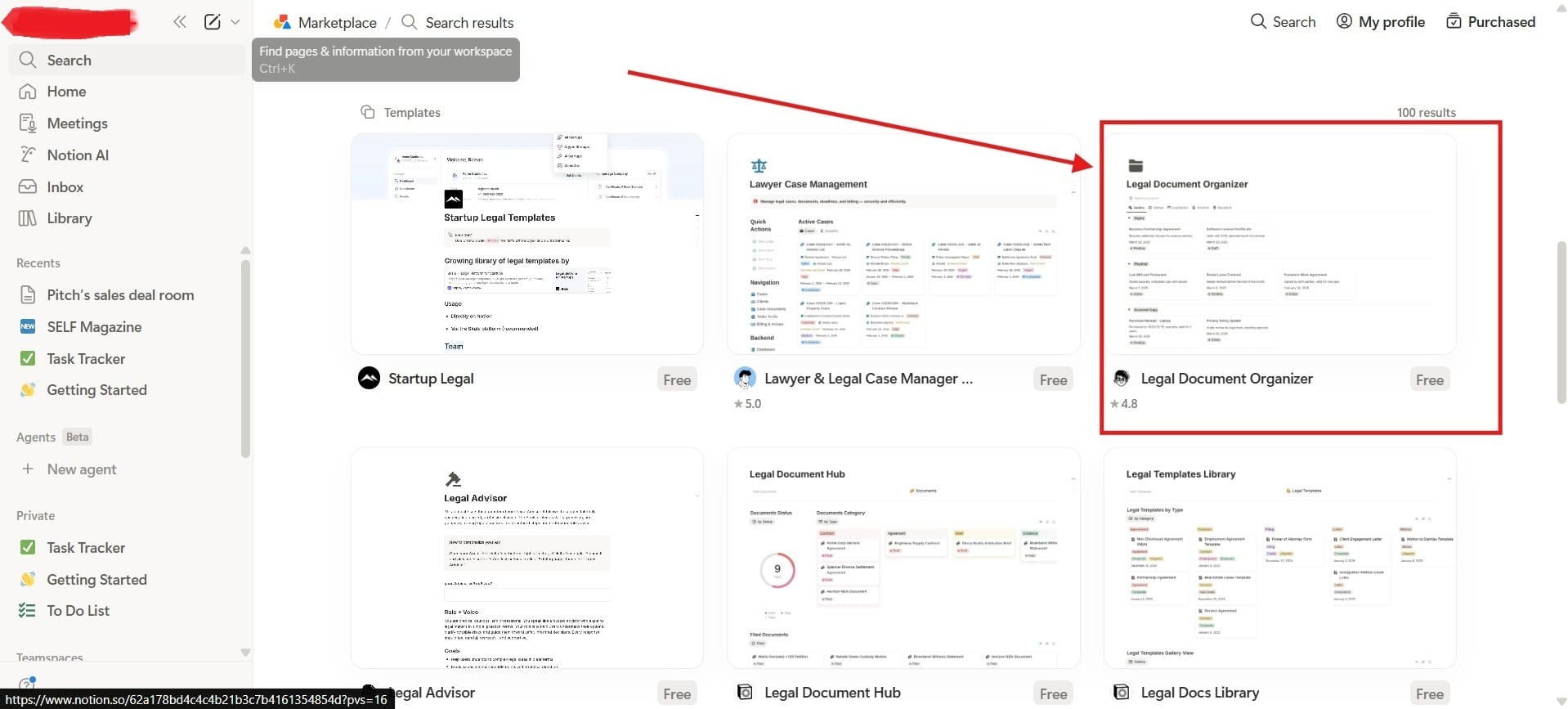Click the To Do List checklist icon

28,610
